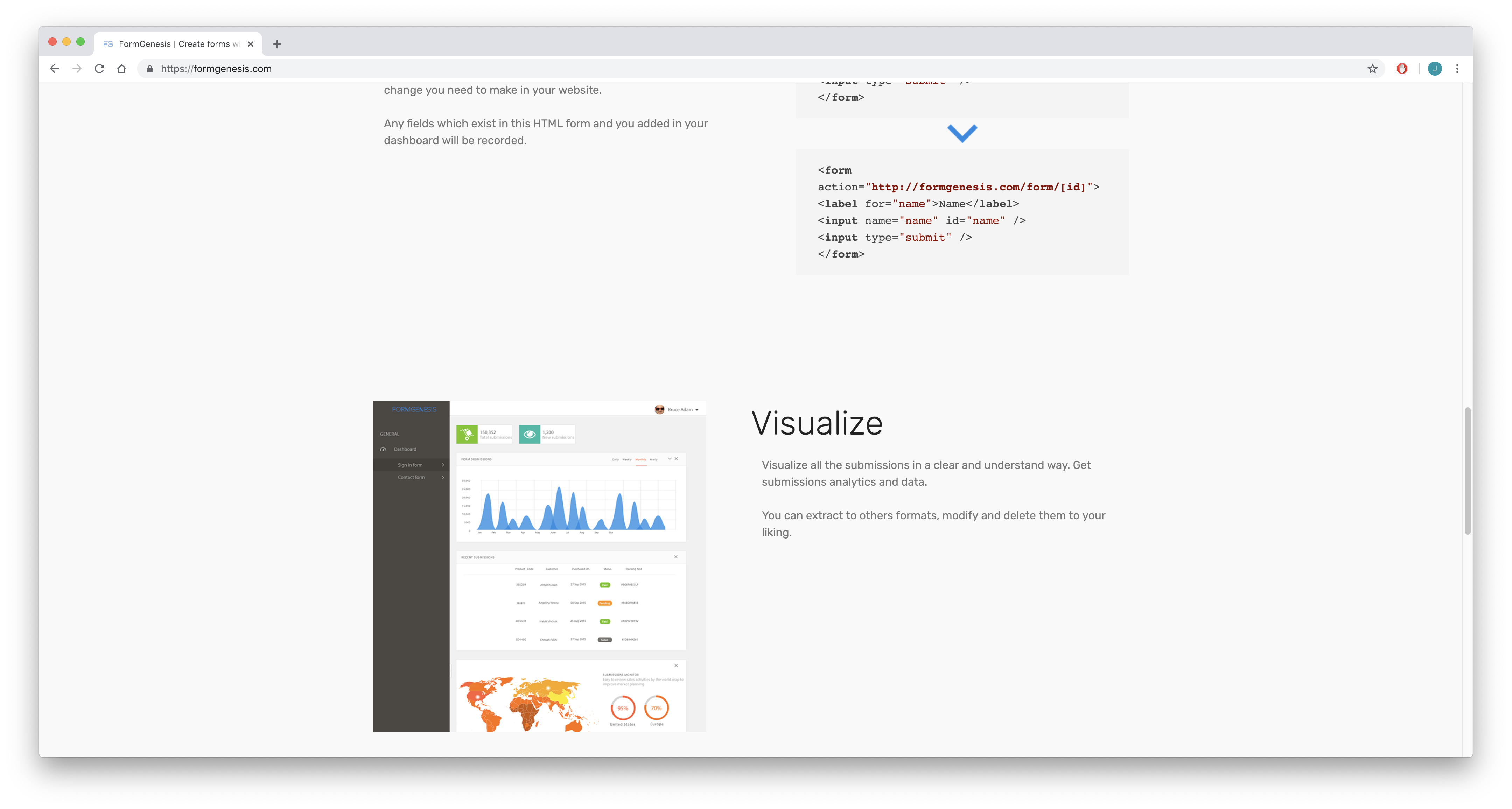Click the dashboard preview screenshot image
This screenshot has height=809, width=1512.
539,566
